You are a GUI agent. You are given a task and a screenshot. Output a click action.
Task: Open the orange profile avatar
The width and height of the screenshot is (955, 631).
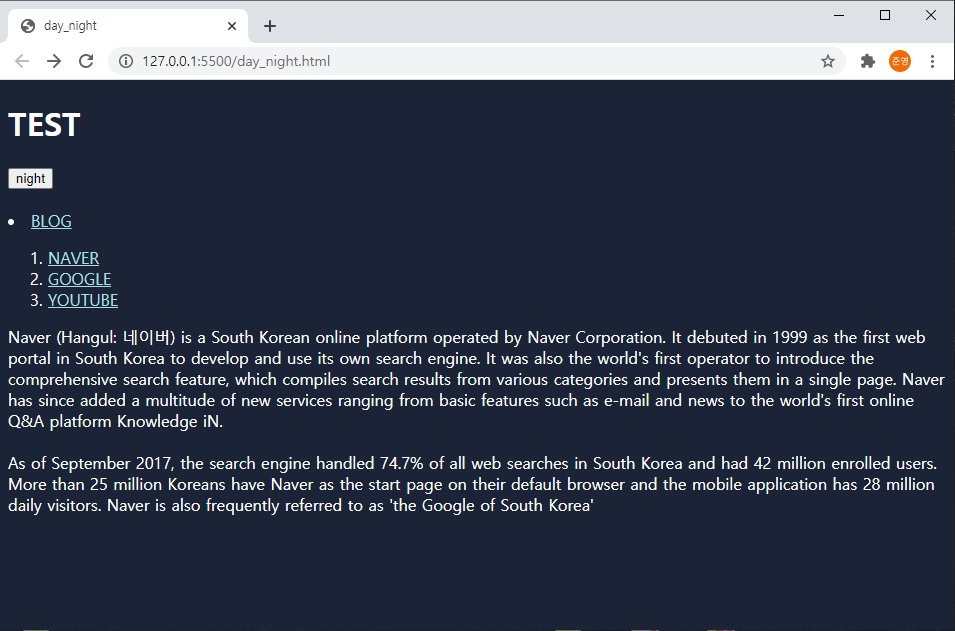[x=900, y=61]
